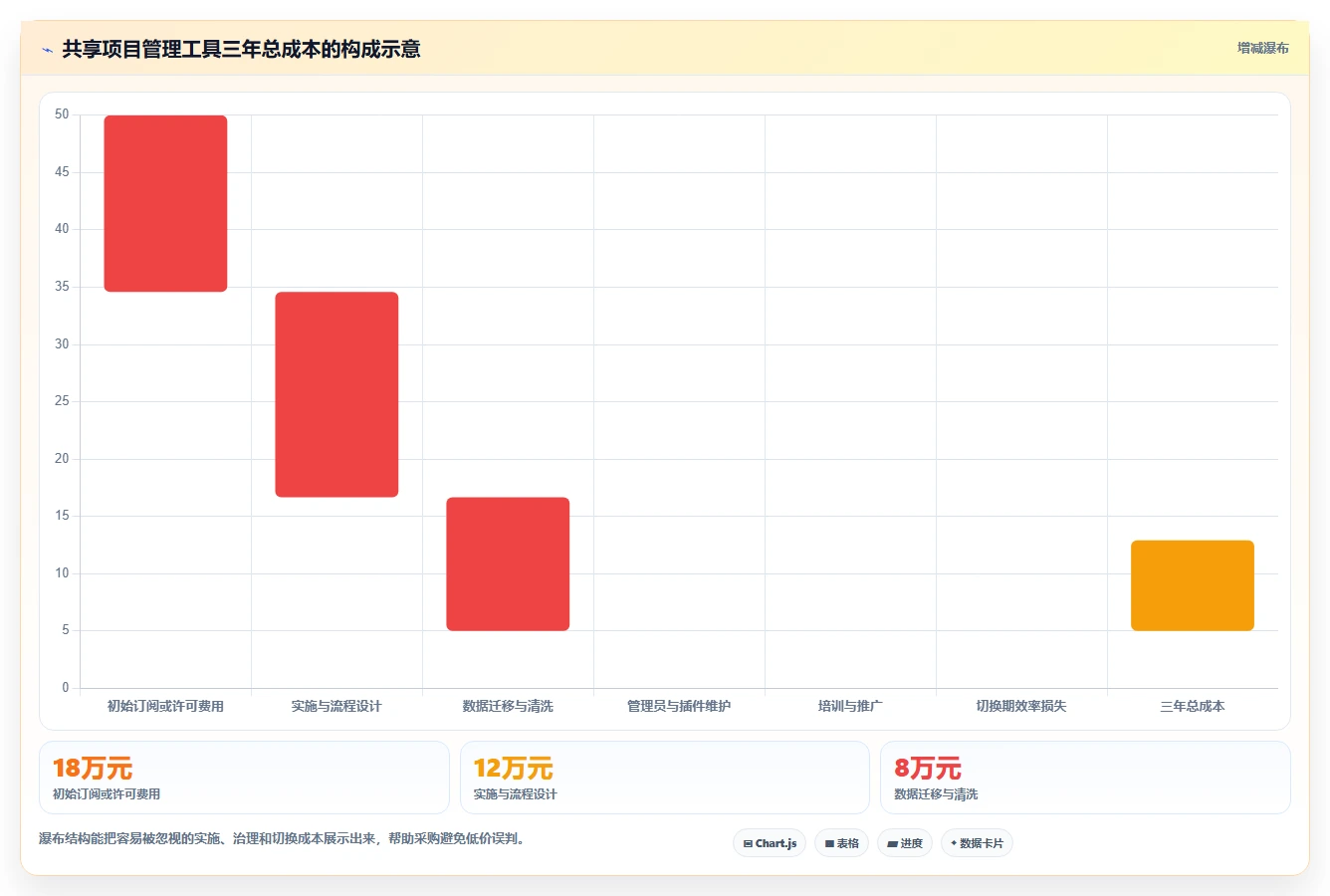Click the 数据卡片 tag pill

pyautogui.click(x=977, y=843)
